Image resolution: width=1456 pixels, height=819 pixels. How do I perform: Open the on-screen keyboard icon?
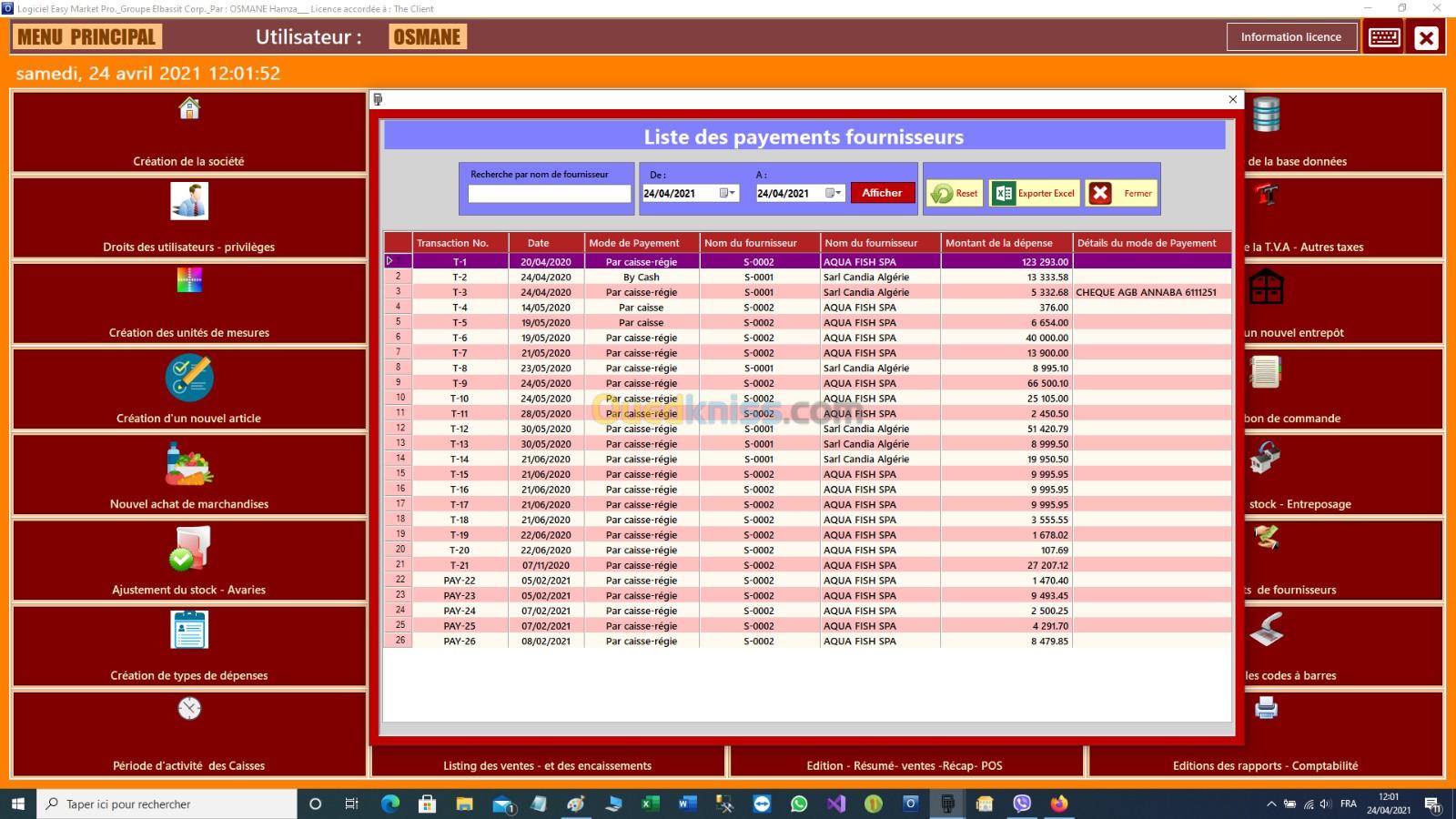pyautogui.click(x=1384, y=37)
